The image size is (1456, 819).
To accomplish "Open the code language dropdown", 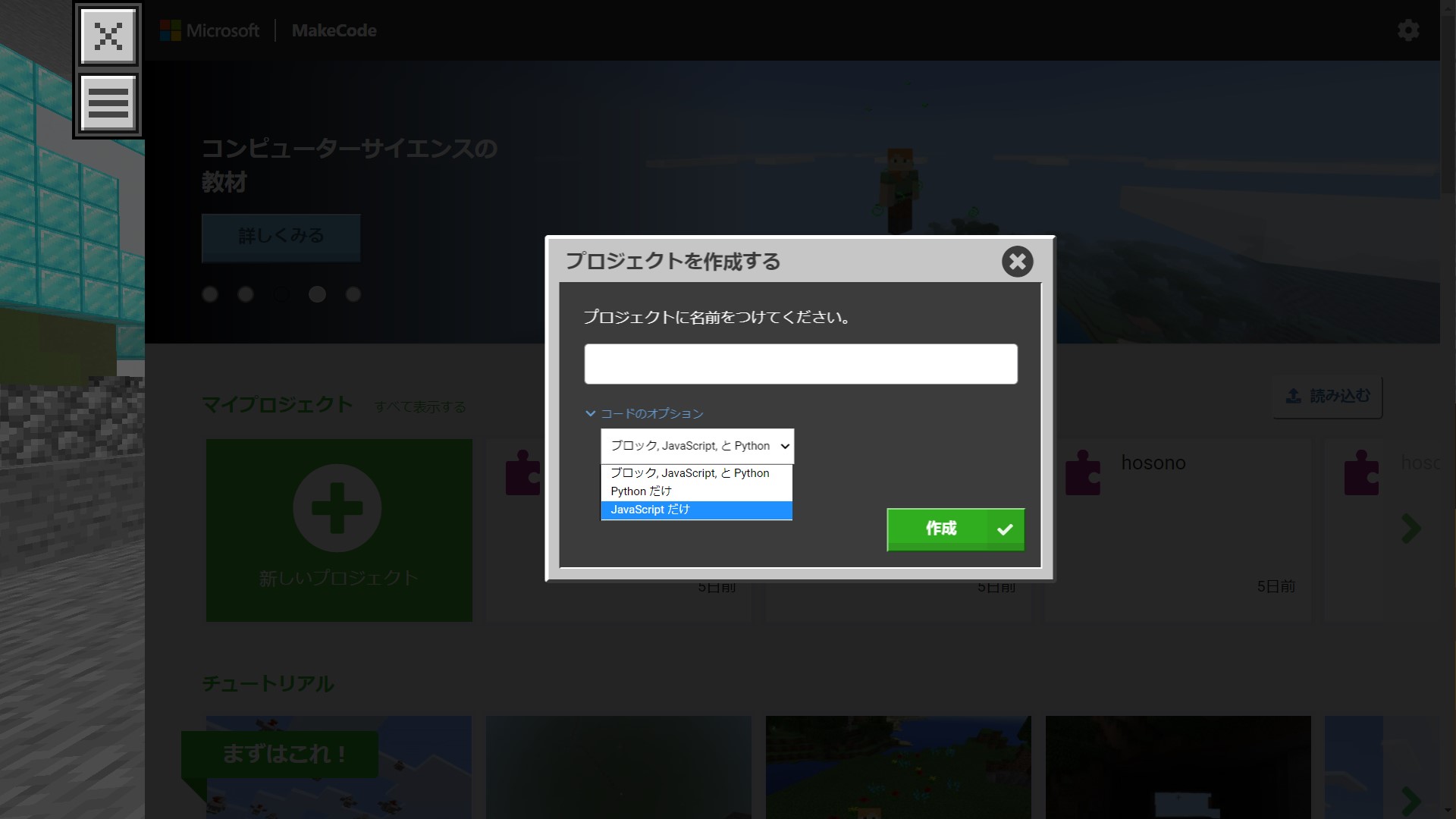I will (x=697, y=446).
